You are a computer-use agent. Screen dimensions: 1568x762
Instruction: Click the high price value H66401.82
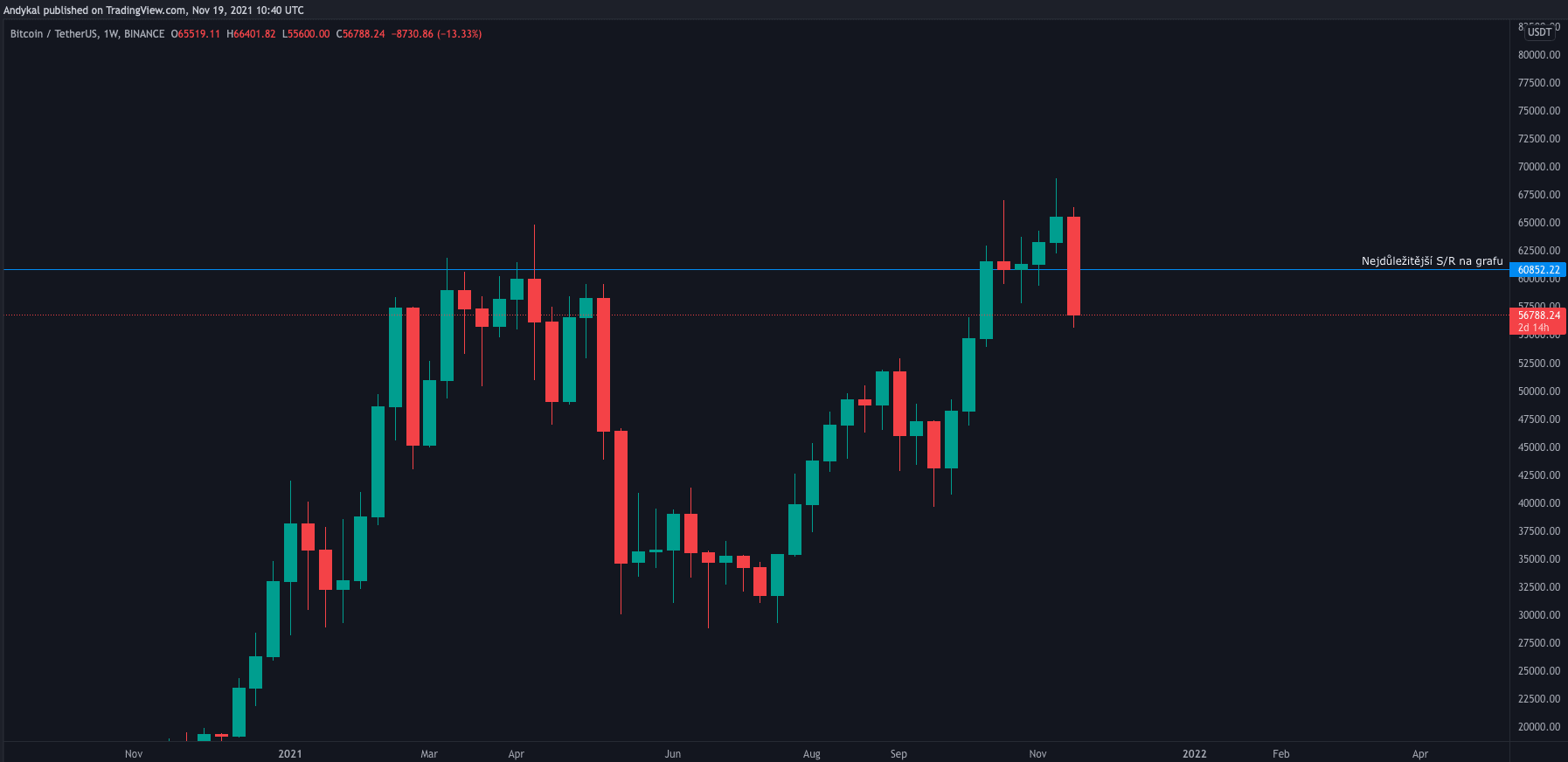click(x=251, y=34)
